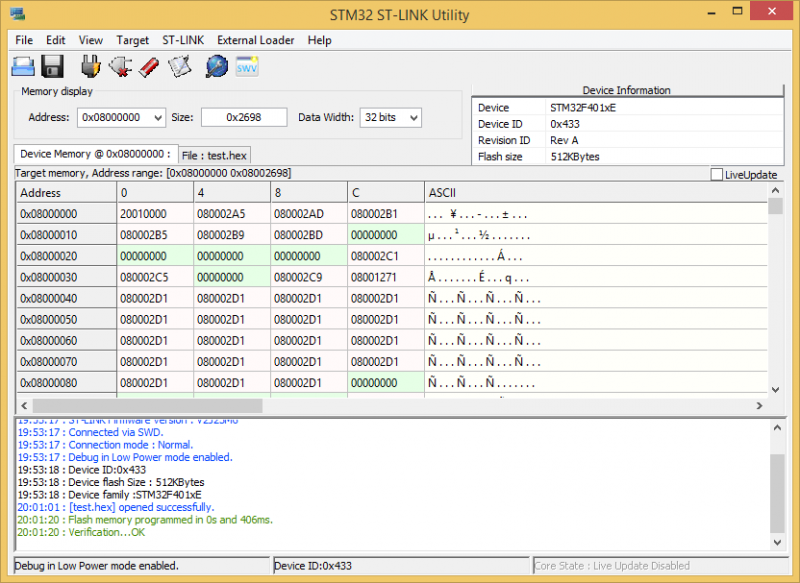The image size is (800, 583).
Task: Click log line '[test.hex] opened successfully.'
Action: click(116, 508)
